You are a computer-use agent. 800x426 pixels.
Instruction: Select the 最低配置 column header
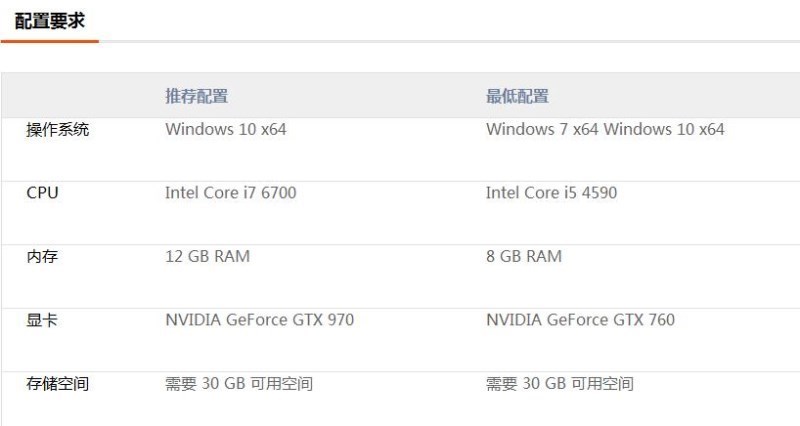[x=517, y=96]
